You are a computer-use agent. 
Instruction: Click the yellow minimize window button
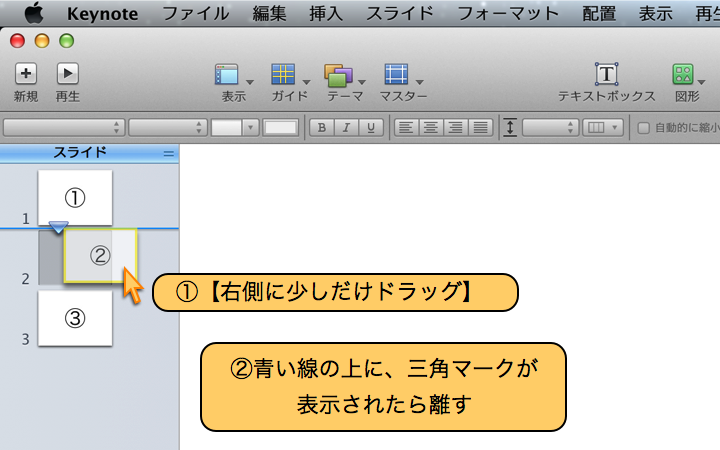42,41
